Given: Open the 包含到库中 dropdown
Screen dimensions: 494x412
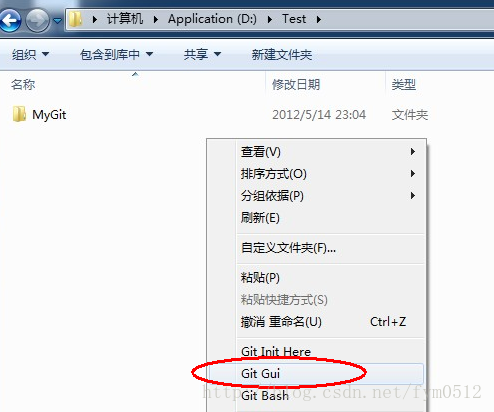Looking at the screenshot, I should pyautogui.click(x=116, y=54).
